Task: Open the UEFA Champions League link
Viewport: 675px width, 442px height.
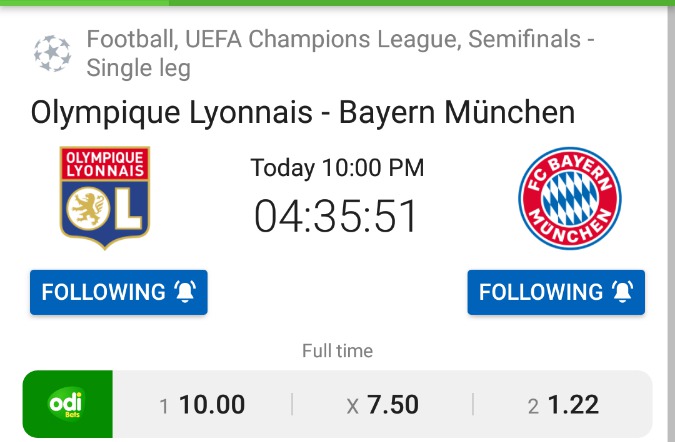Action: tap(311, 40)
